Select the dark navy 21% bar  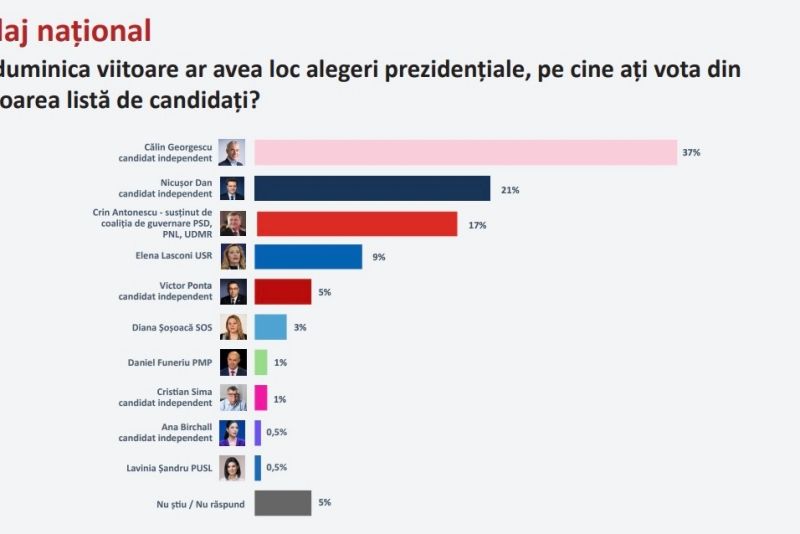[372, 189]
